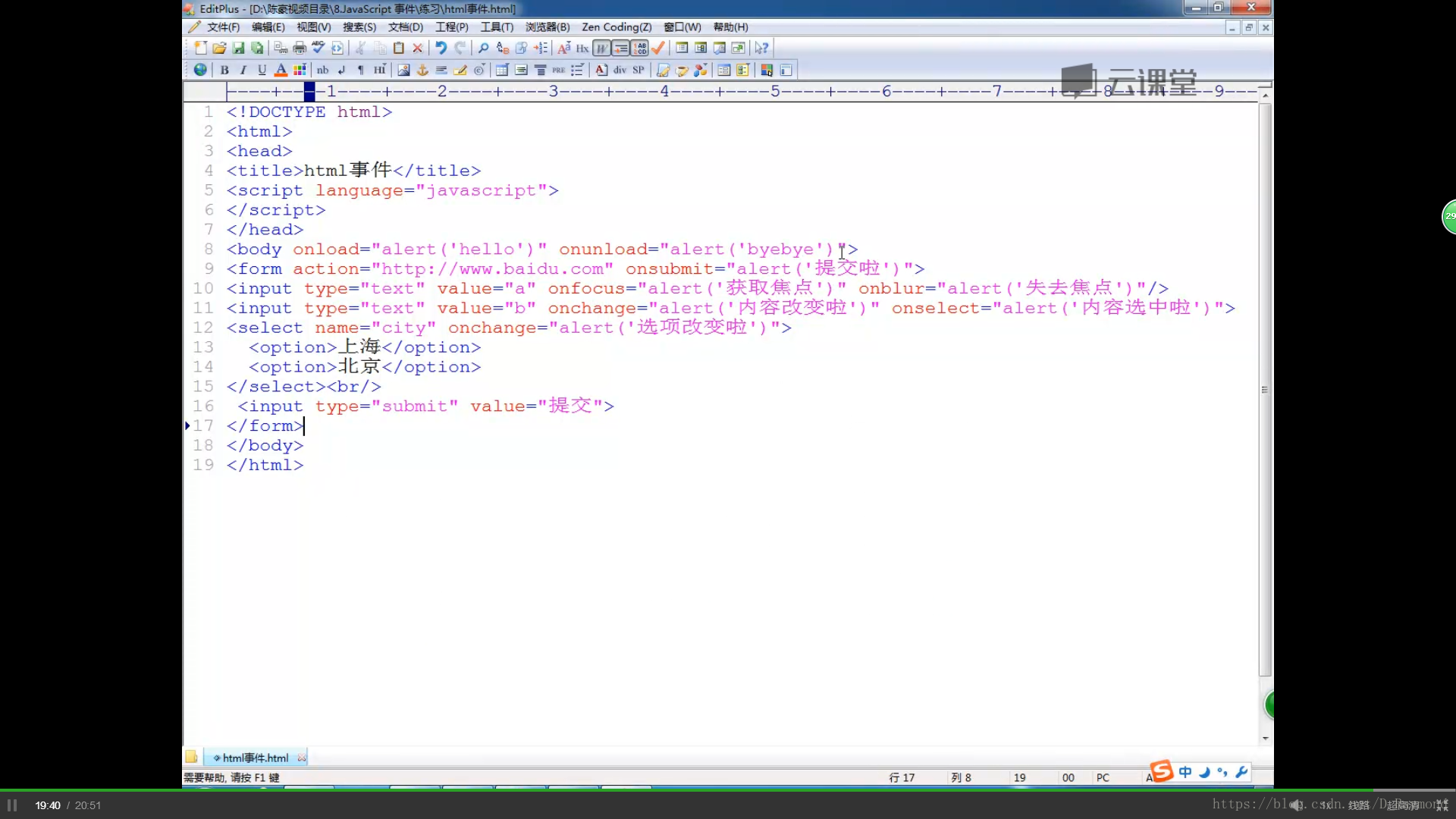Screen dimensions: 1456x819
Task: Open the Font A dropdown in the top toolbar
Action: 563,48
